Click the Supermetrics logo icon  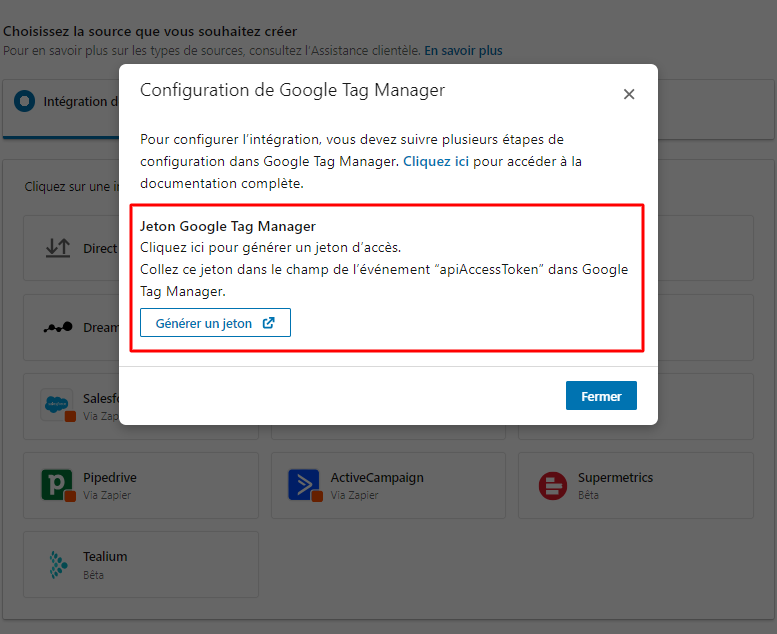(553, 485)
